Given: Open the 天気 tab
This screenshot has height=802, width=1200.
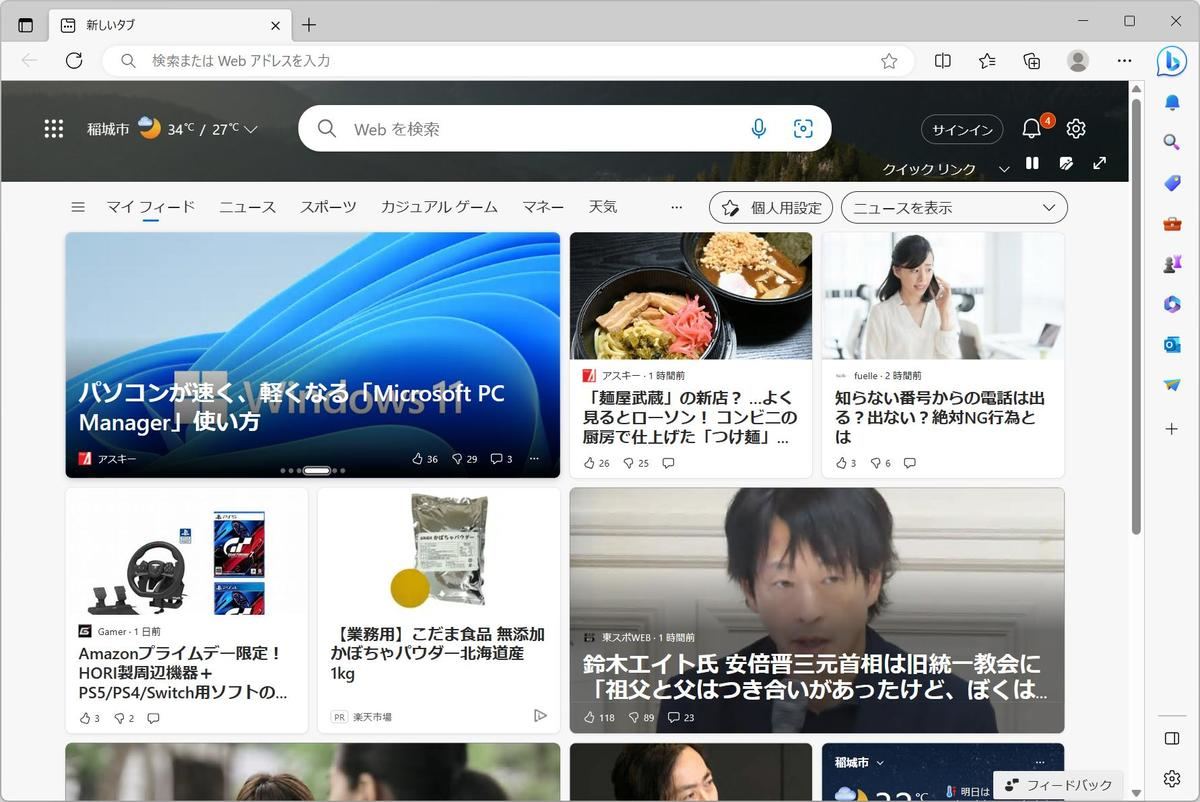Looking at the screenshot, I should point(603,207).
